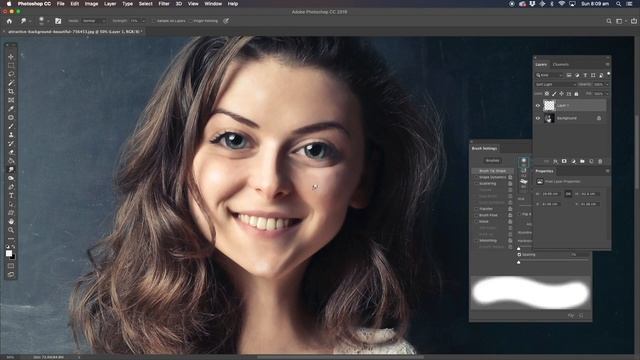Select the Frame tool
The height and width of the screenshot is (360, 640).
tap(11, 100)
